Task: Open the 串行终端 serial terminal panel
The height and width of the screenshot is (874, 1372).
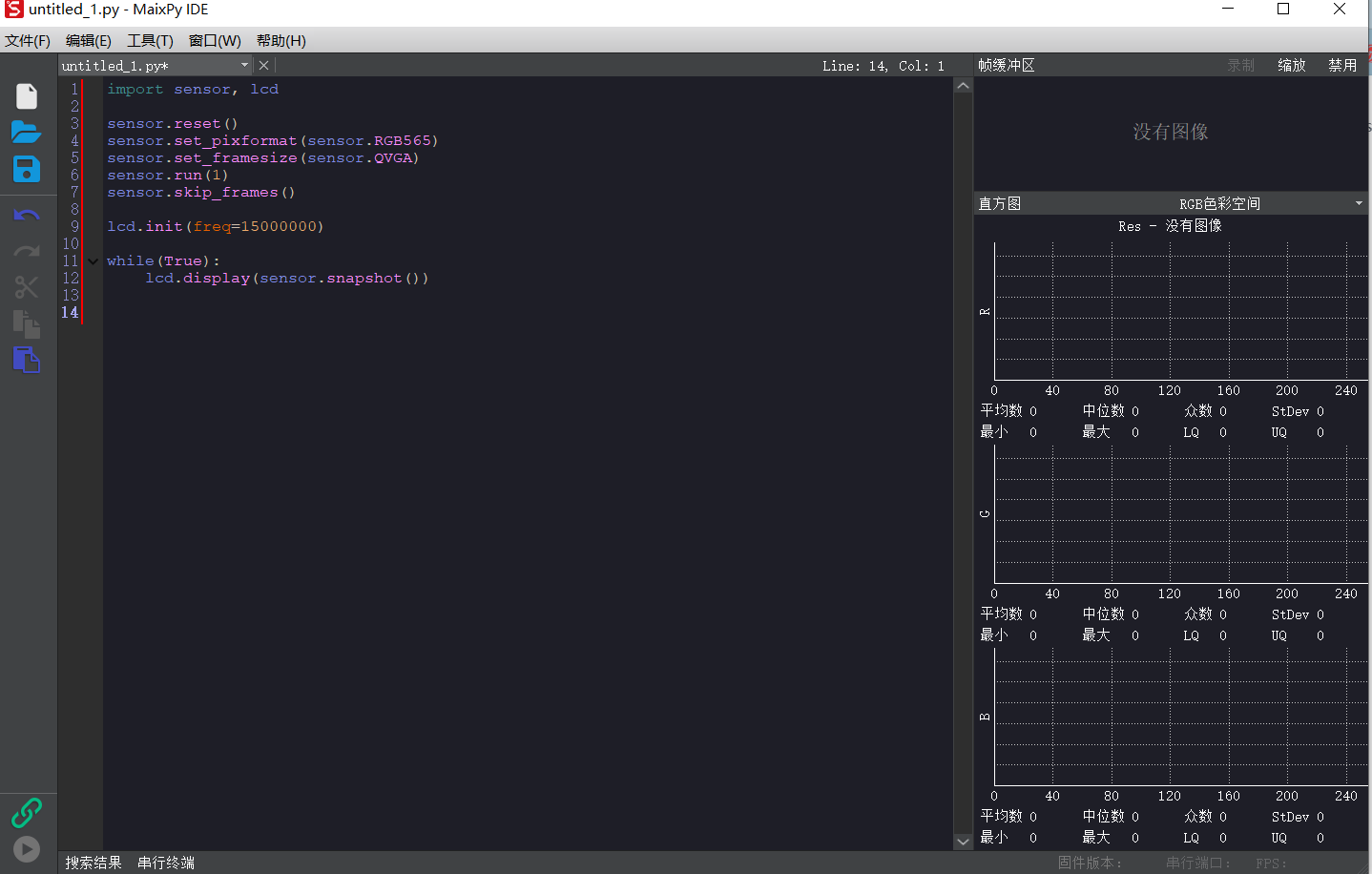Action: pyautogui.click(x=166, y=863)
